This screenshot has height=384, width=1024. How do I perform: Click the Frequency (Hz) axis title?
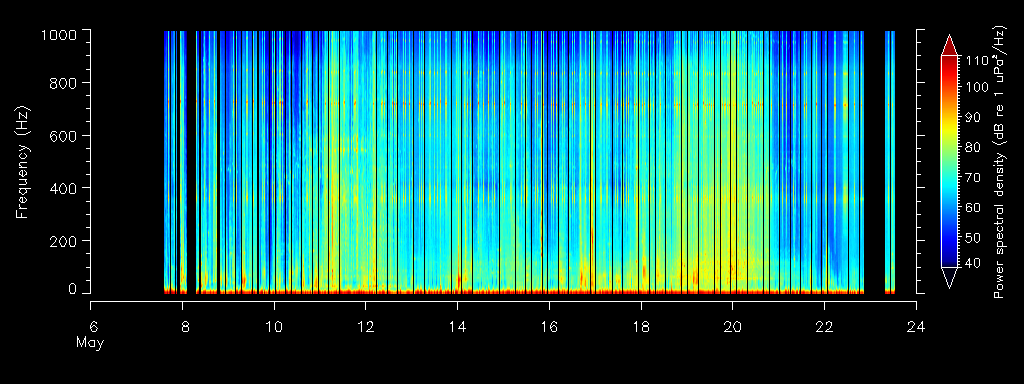[23, 163]
